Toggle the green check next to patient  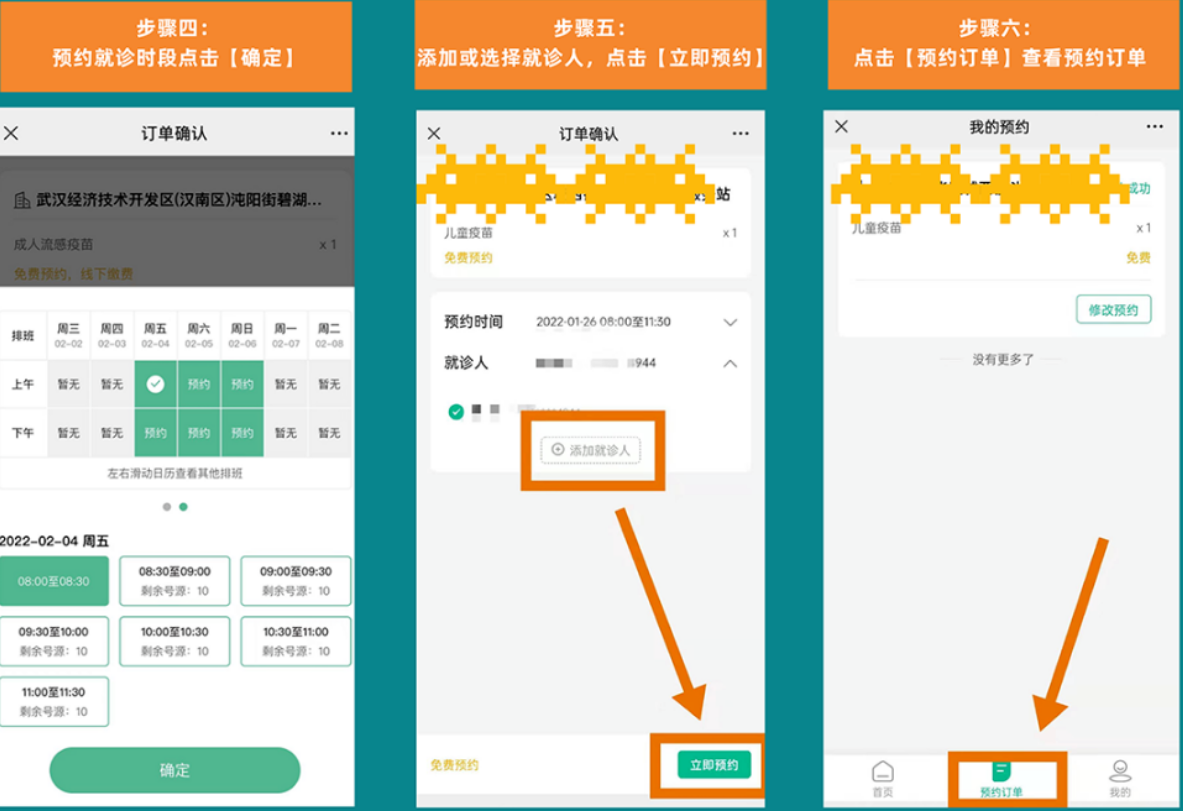click(x=456, y=412)
